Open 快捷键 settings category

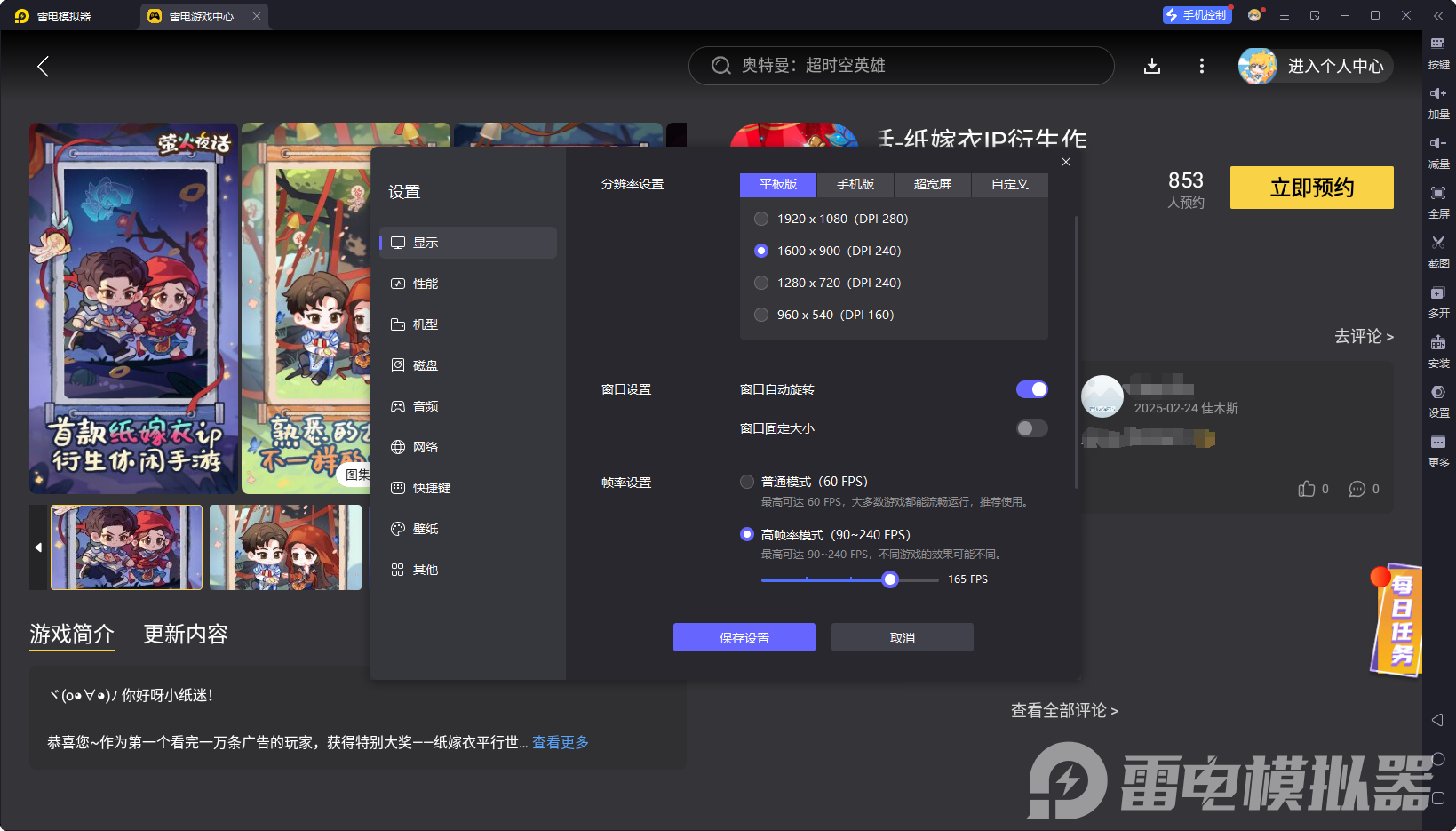(x=468, y=488)
